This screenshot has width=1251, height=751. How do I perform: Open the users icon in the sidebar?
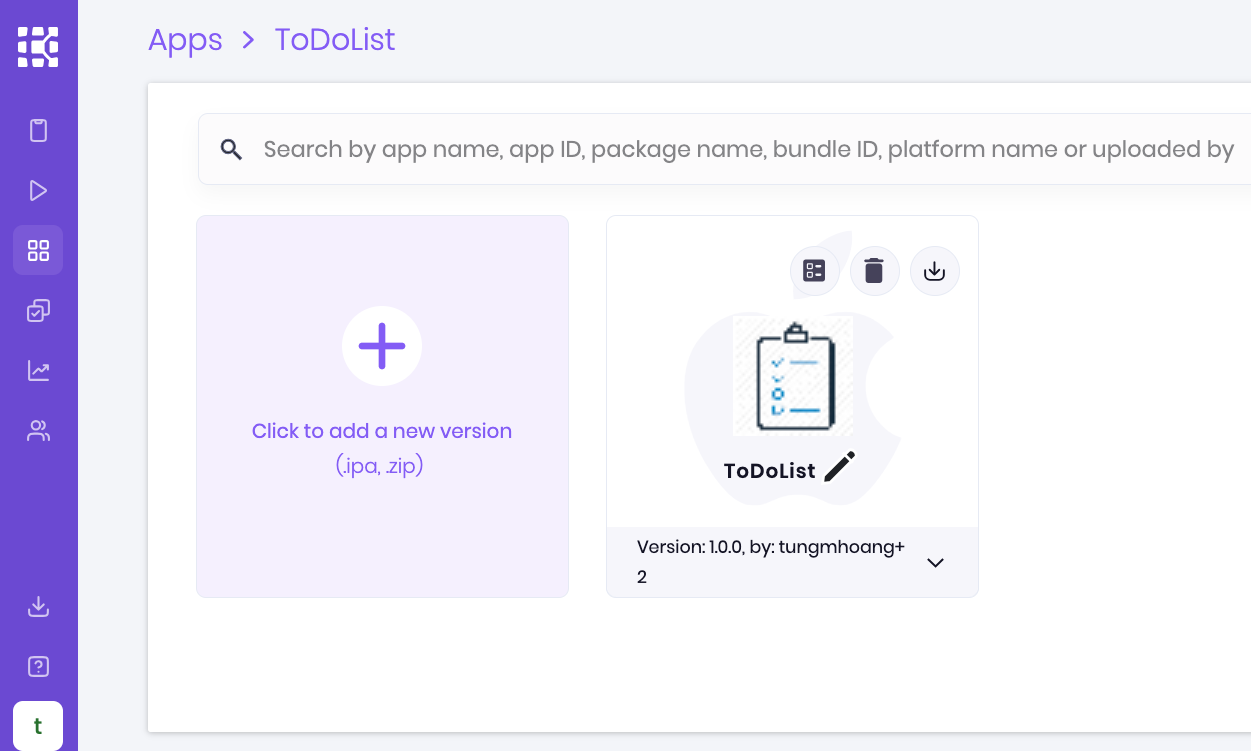click(38, 431)
